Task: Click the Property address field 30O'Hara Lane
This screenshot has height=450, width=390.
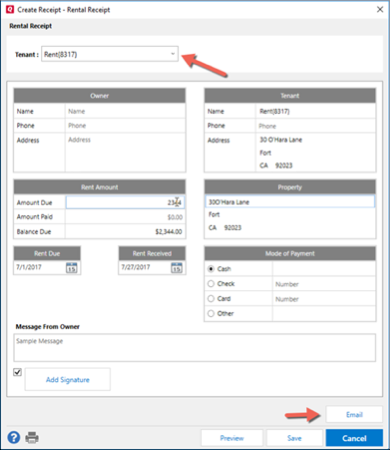Action: coord(290,202)
